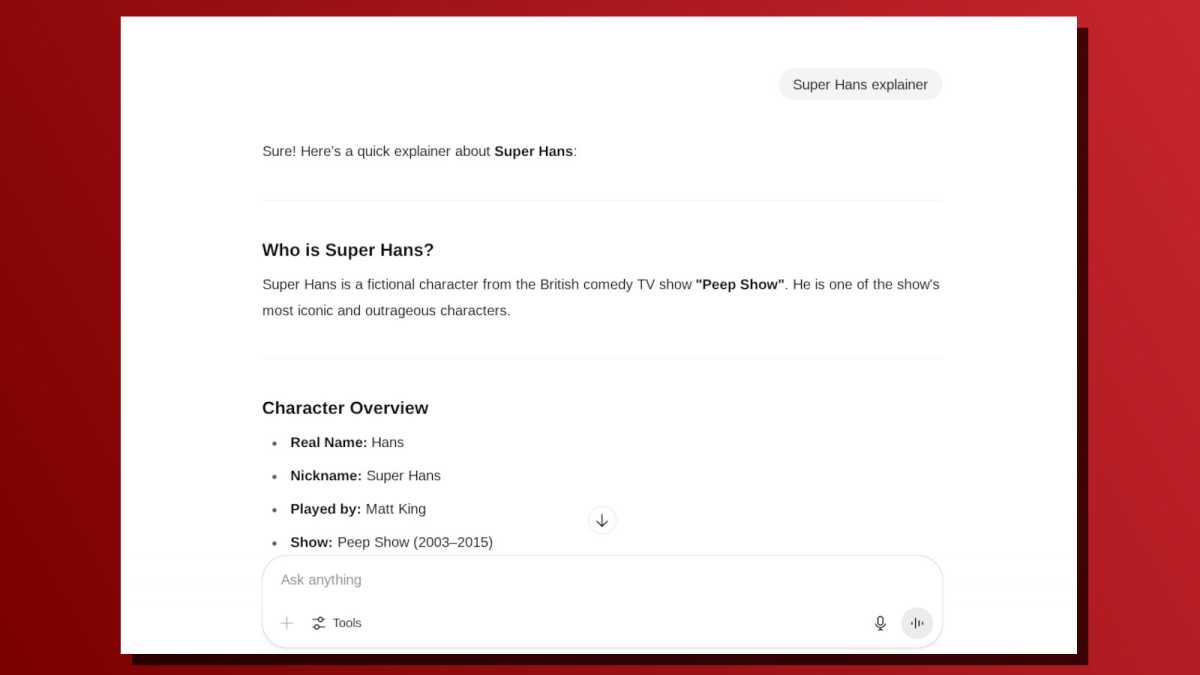
Task: Open the Tools sliders icon
Action: (318, 622)
